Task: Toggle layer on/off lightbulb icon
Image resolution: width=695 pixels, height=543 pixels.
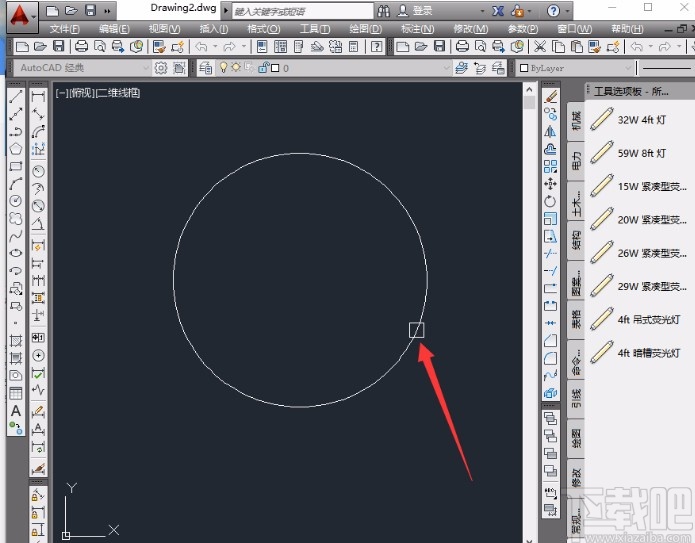Action: pos(222,68)
